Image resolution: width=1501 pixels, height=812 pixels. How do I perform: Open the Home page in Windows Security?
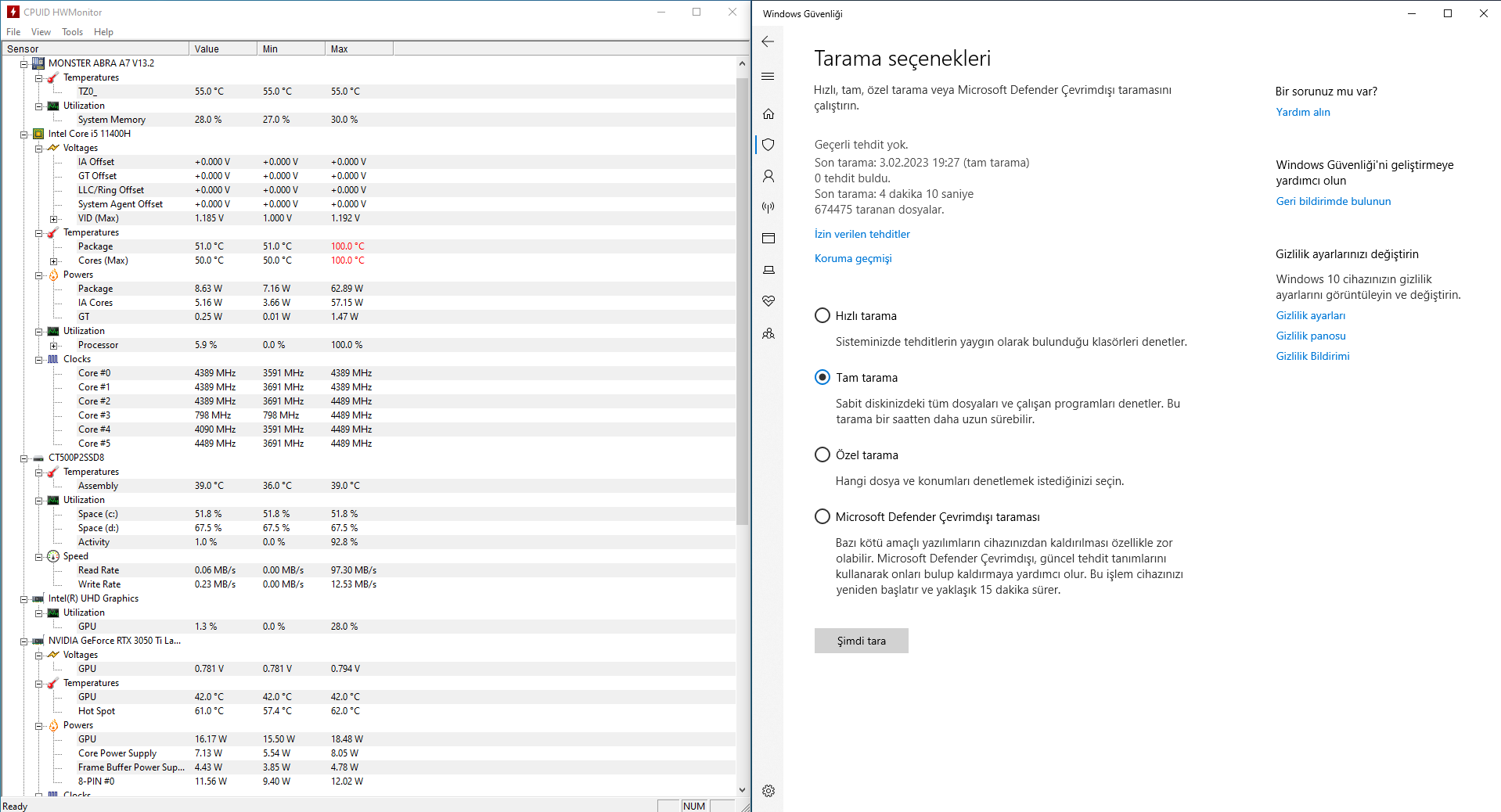pos(768,113)
